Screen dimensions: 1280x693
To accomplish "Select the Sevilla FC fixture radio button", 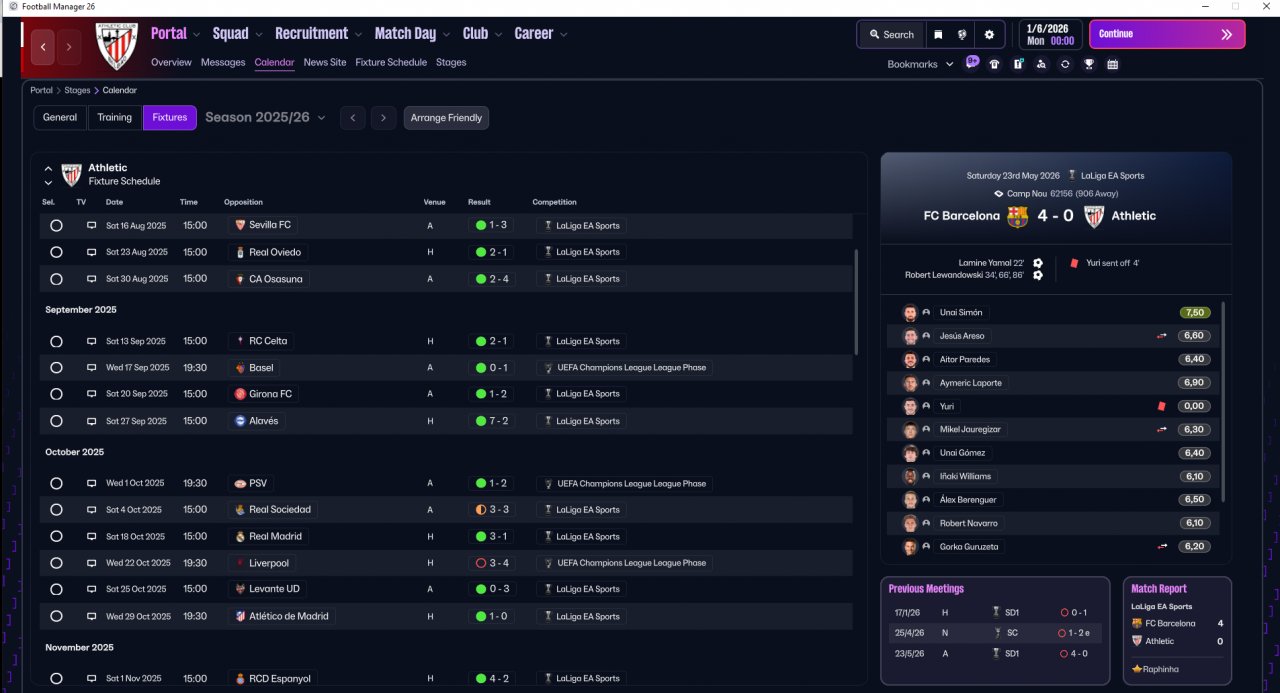I will (56, 226).
